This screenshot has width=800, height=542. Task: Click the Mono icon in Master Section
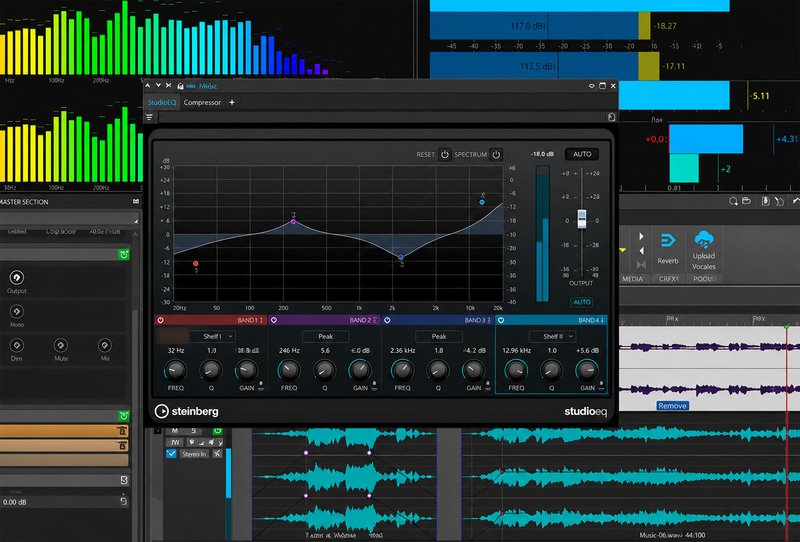click(17, 311)
